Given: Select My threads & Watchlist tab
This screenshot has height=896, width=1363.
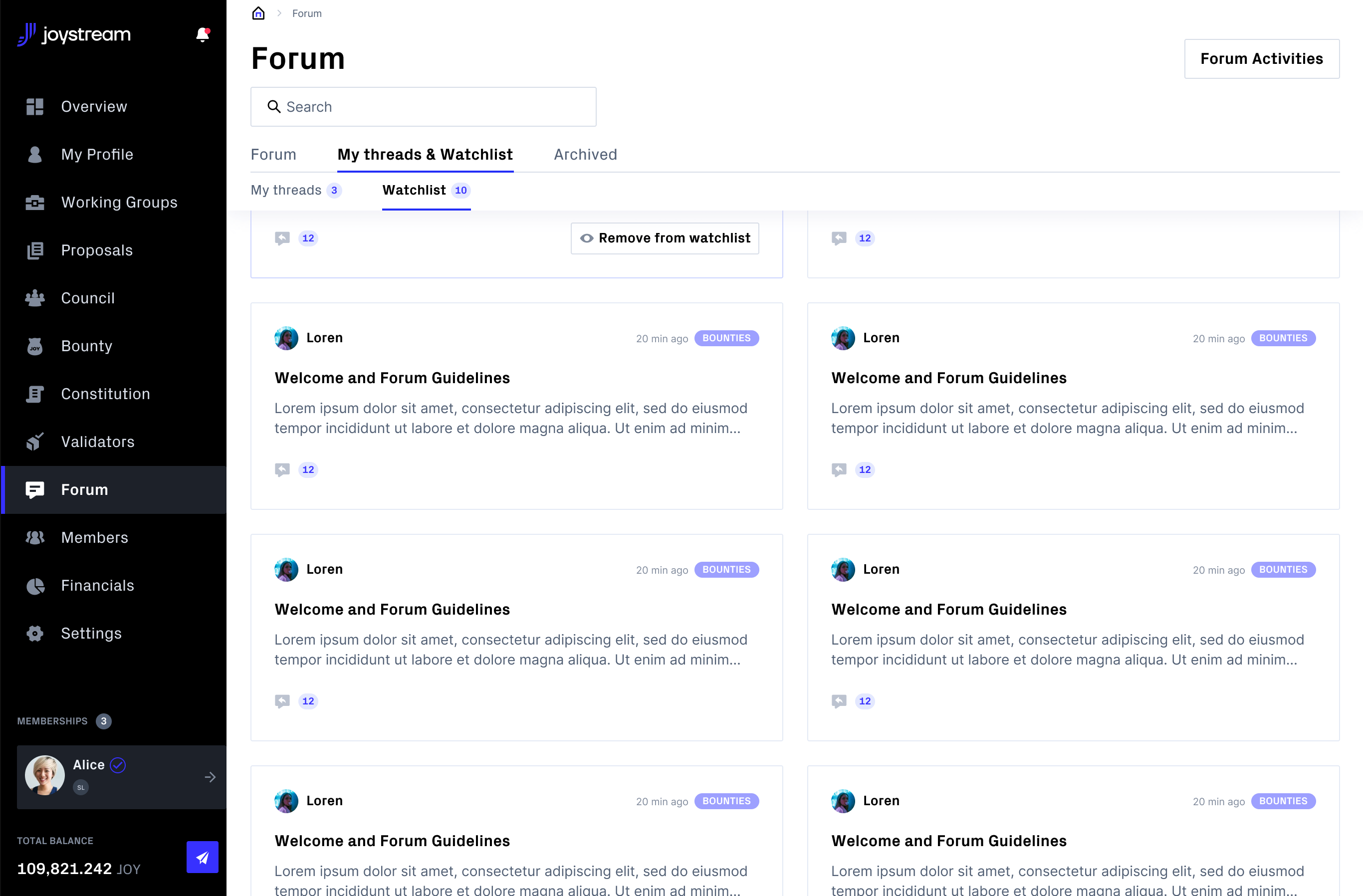Looking at the screenshot, I should click(x=425, y=155).
